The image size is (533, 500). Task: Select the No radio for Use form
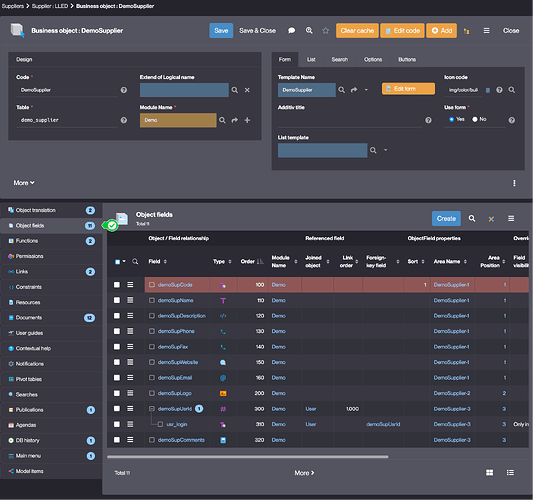point(475,119)
